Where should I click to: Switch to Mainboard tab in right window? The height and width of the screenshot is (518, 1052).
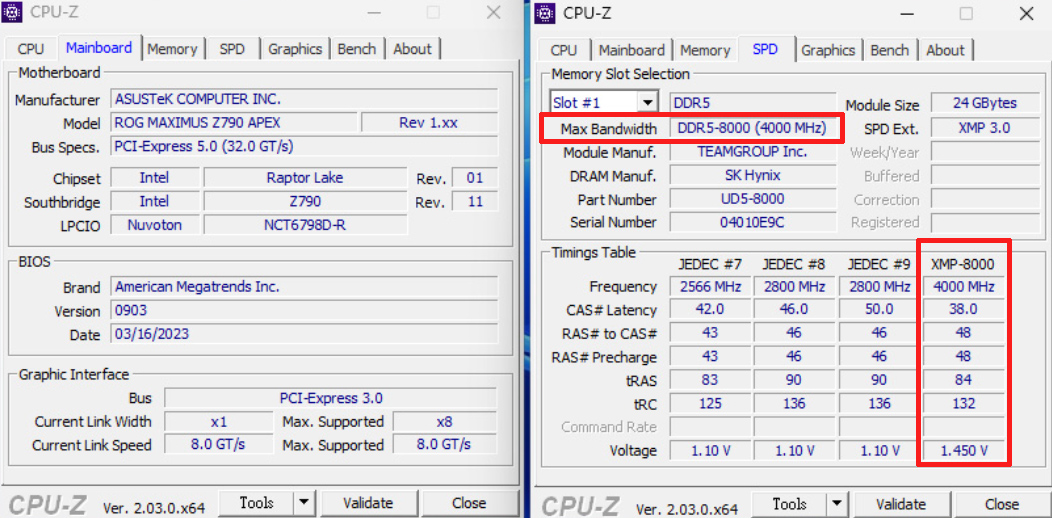632,50
